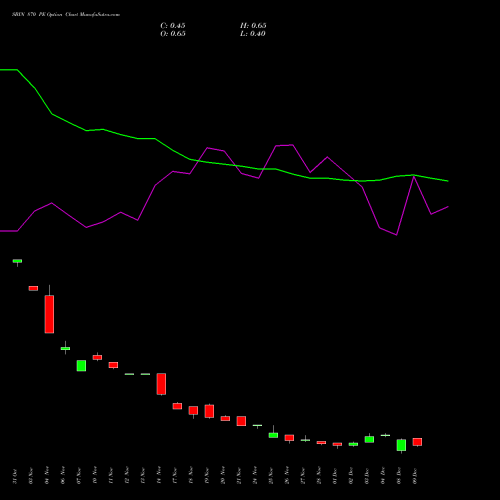Click the "14 Nov" date axis label
This screenshot has width=500, height=500.
(159, 475)
